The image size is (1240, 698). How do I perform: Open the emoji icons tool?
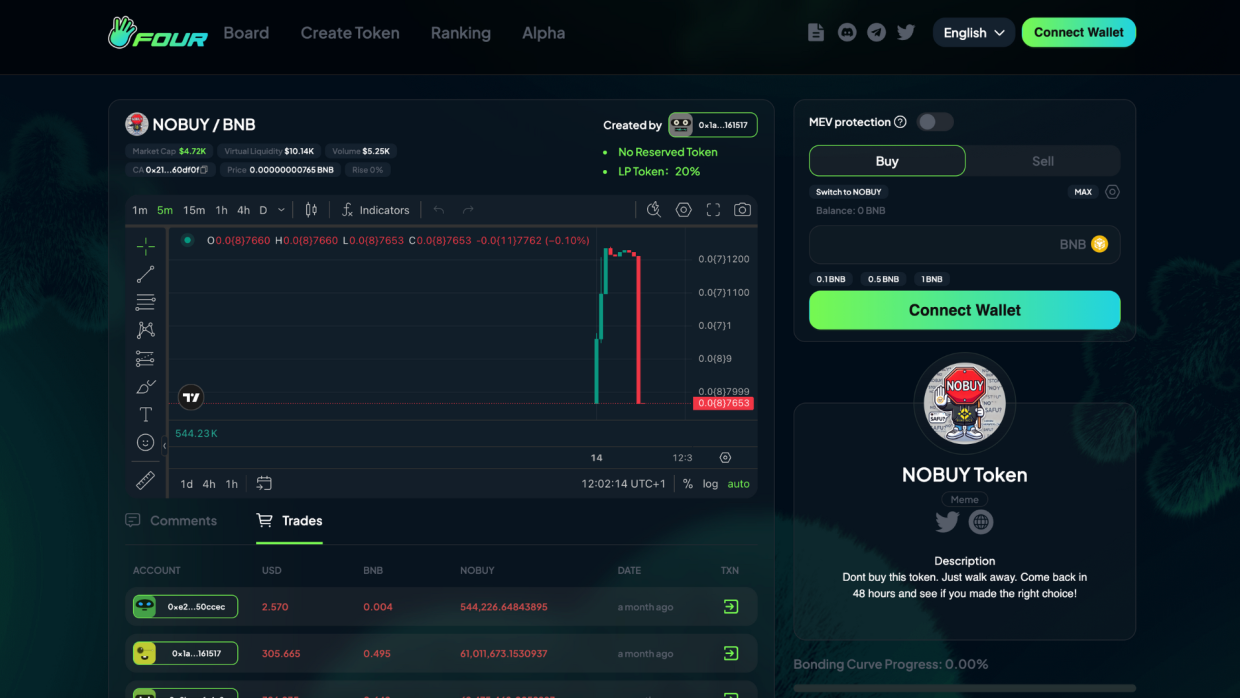tap(146, 442)
